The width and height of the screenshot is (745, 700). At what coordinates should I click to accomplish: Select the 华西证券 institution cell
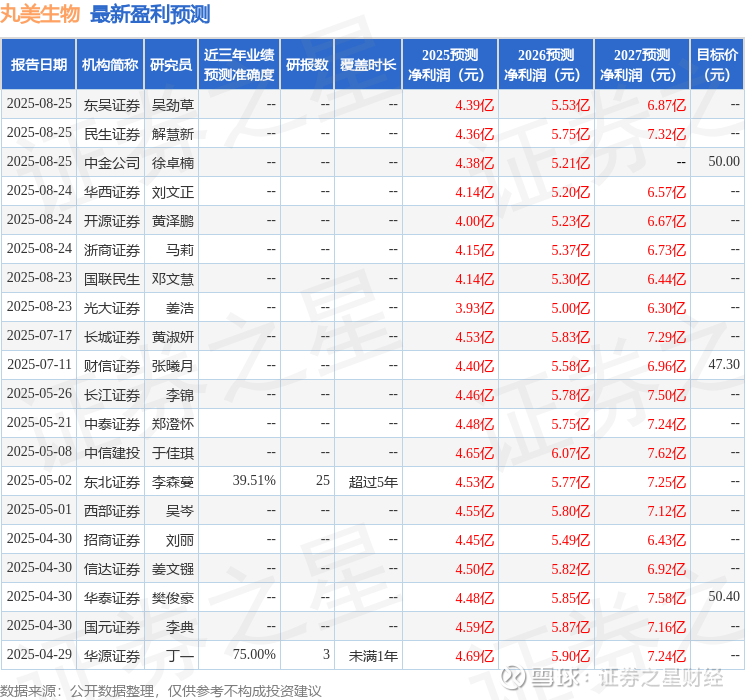pos(112,192)
